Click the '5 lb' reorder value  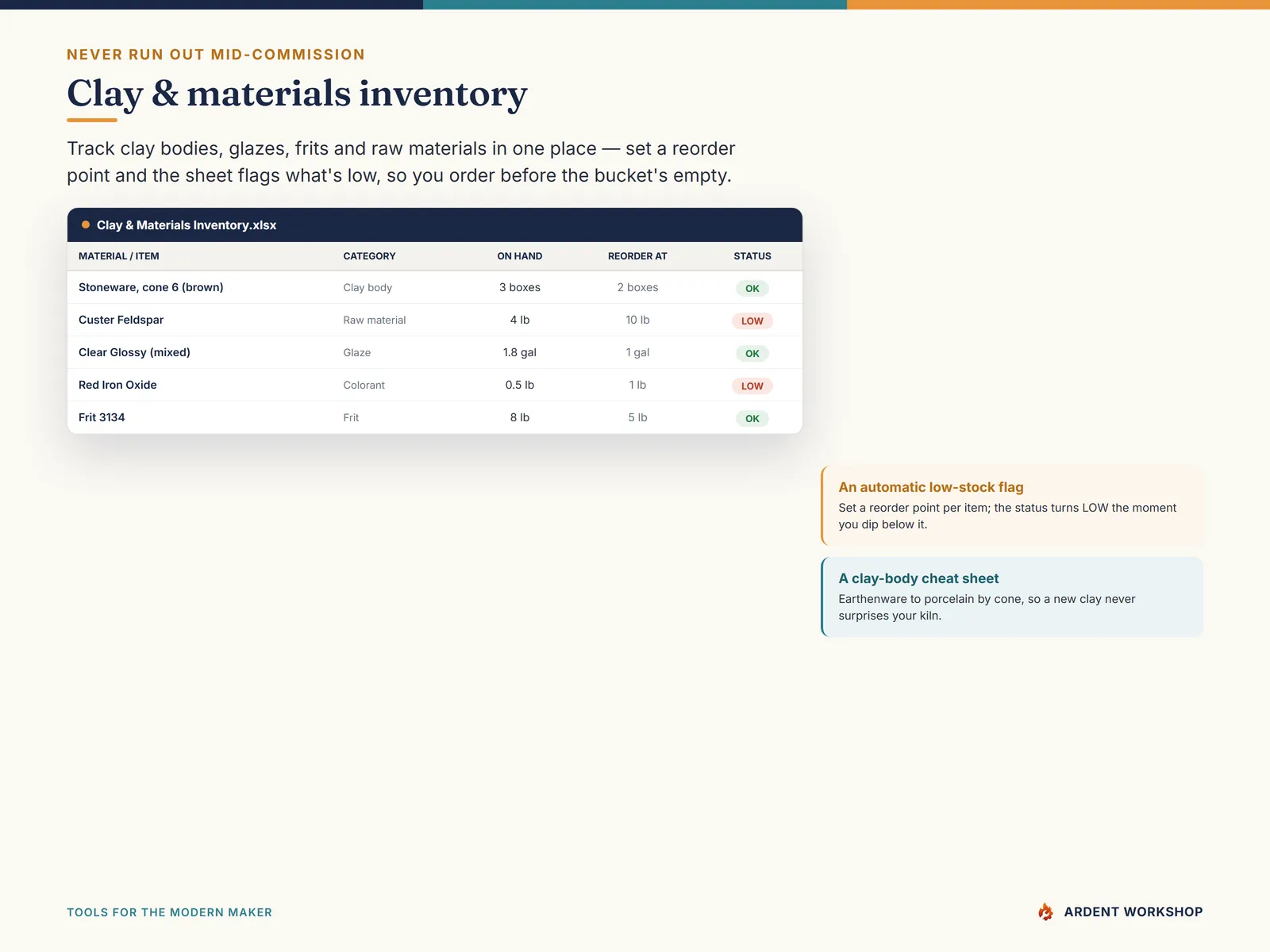[x=637, y=417]
